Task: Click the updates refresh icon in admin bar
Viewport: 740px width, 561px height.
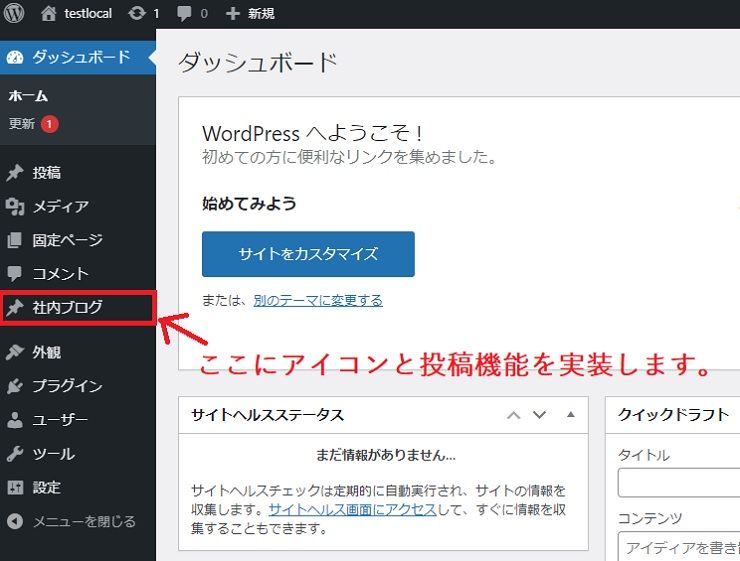Action: click(x=136, y=13)
